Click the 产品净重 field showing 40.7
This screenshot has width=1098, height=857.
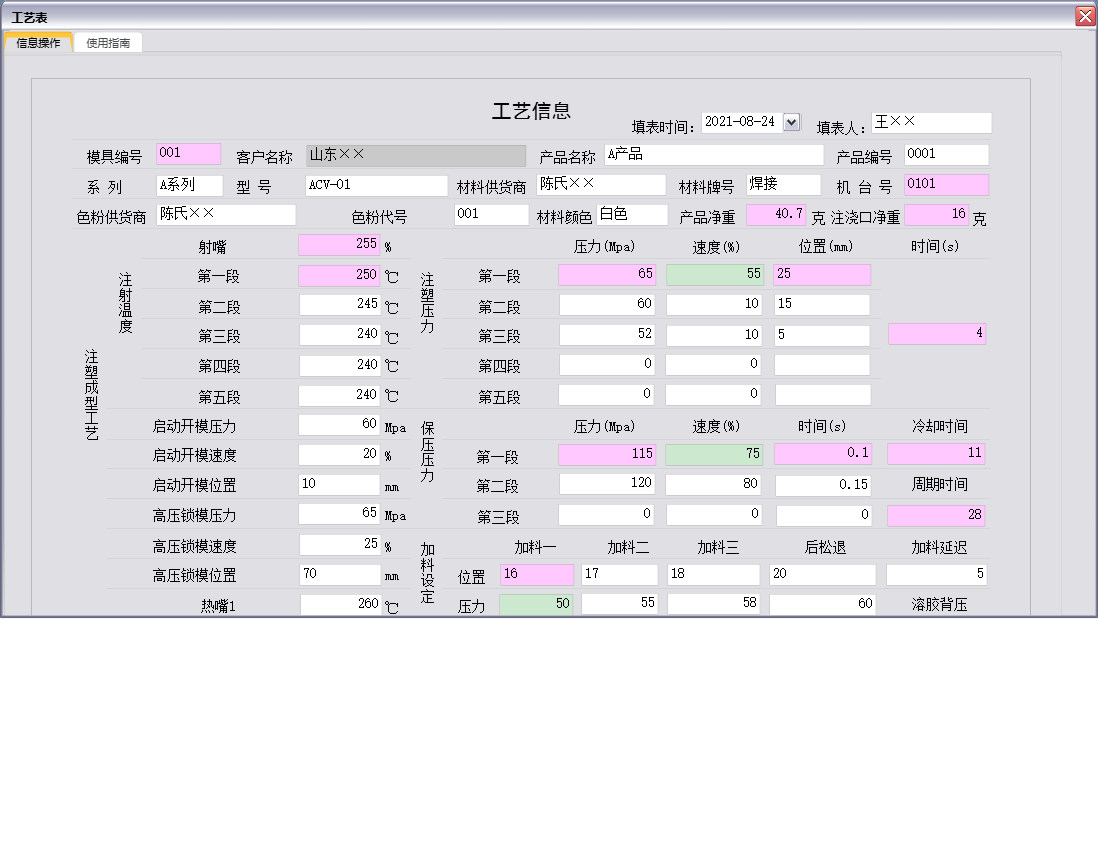point(777,213)
